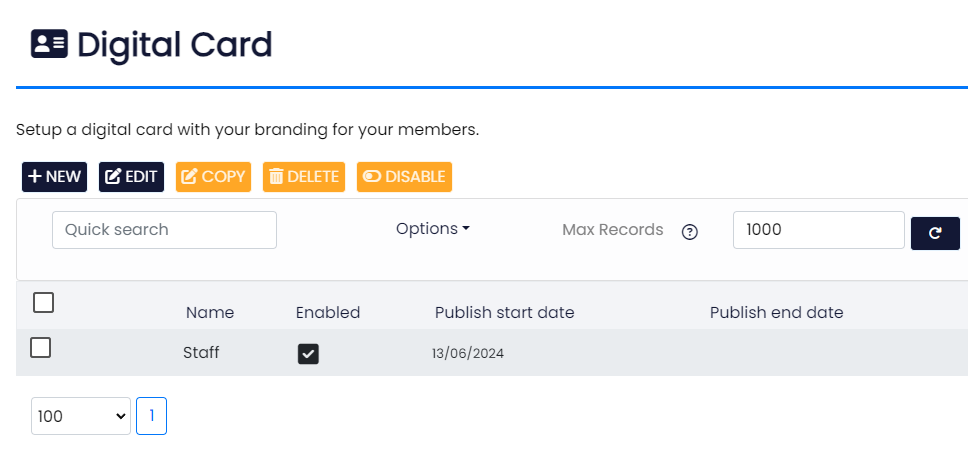Click the Max Records 1000 input
This screenshot has width=968, height=454.
(x=819, y=230)
